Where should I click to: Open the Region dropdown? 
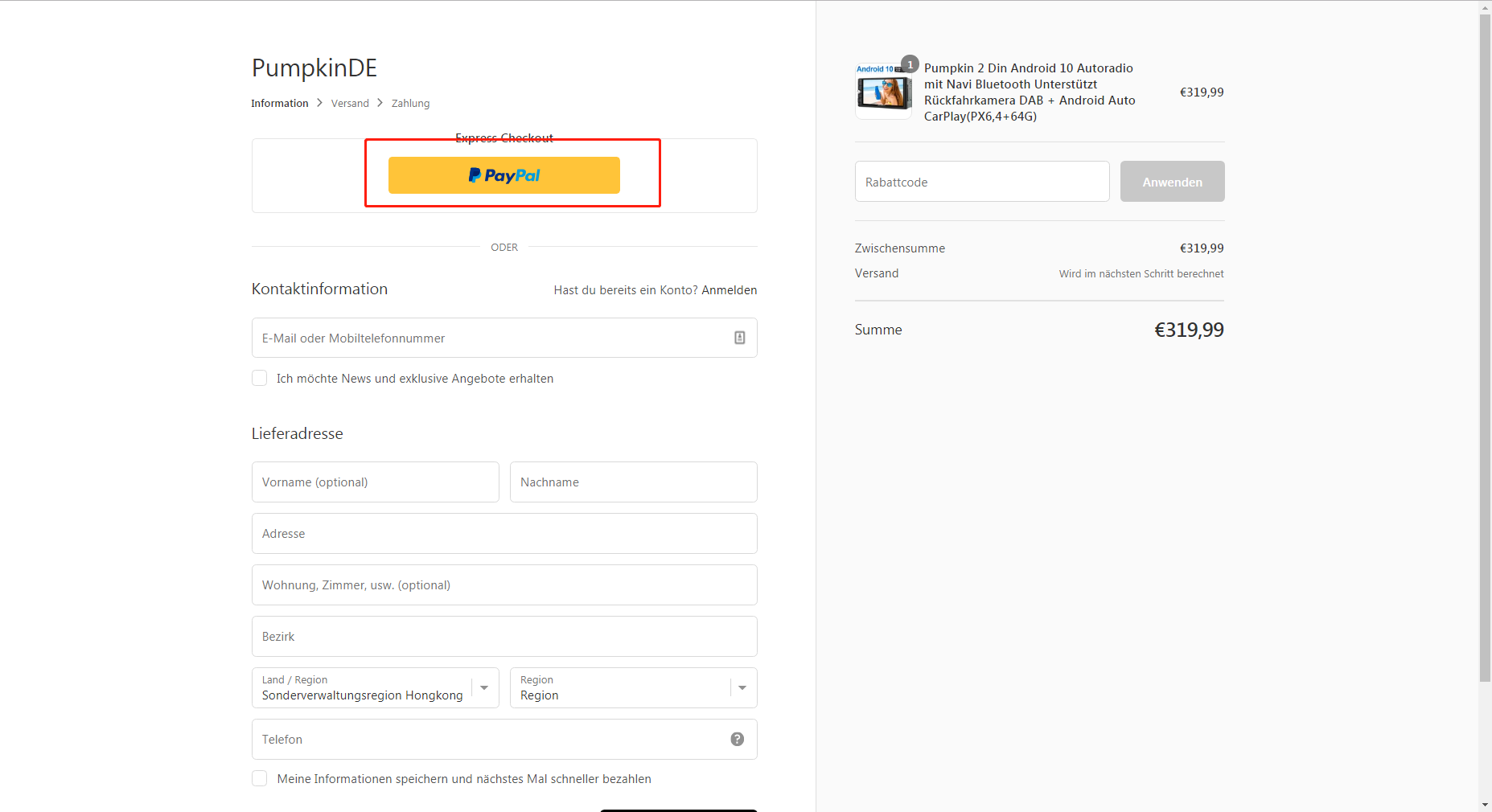741,687
